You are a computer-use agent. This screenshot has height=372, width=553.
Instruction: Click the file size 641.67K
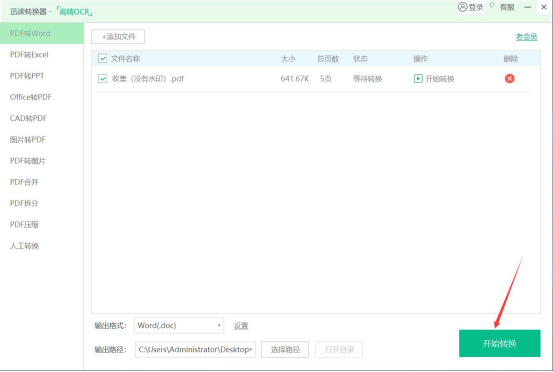(x=294, y=79)
